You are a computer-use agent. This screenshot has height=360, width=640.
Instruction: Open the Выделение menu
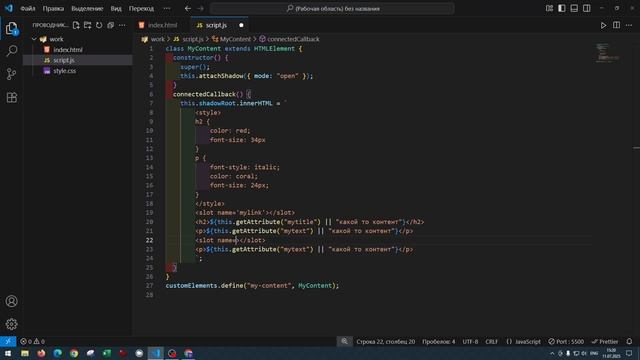(87, 8)
